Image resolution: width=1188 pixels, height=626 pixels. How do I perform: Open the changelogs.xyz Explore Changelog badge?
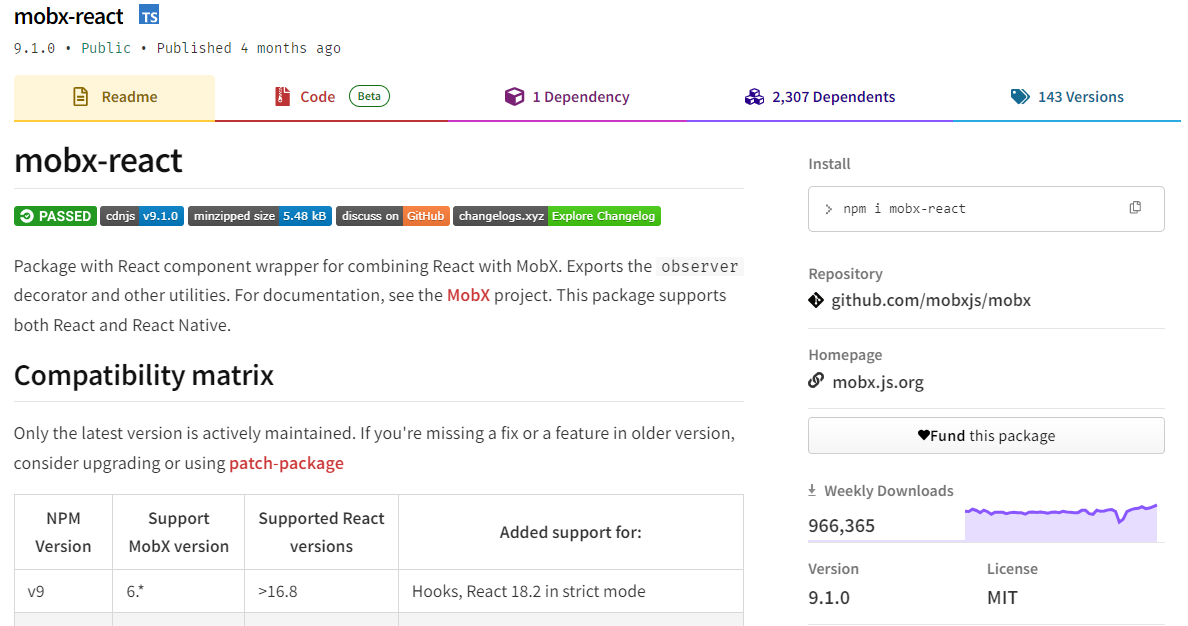pos(557,216)
